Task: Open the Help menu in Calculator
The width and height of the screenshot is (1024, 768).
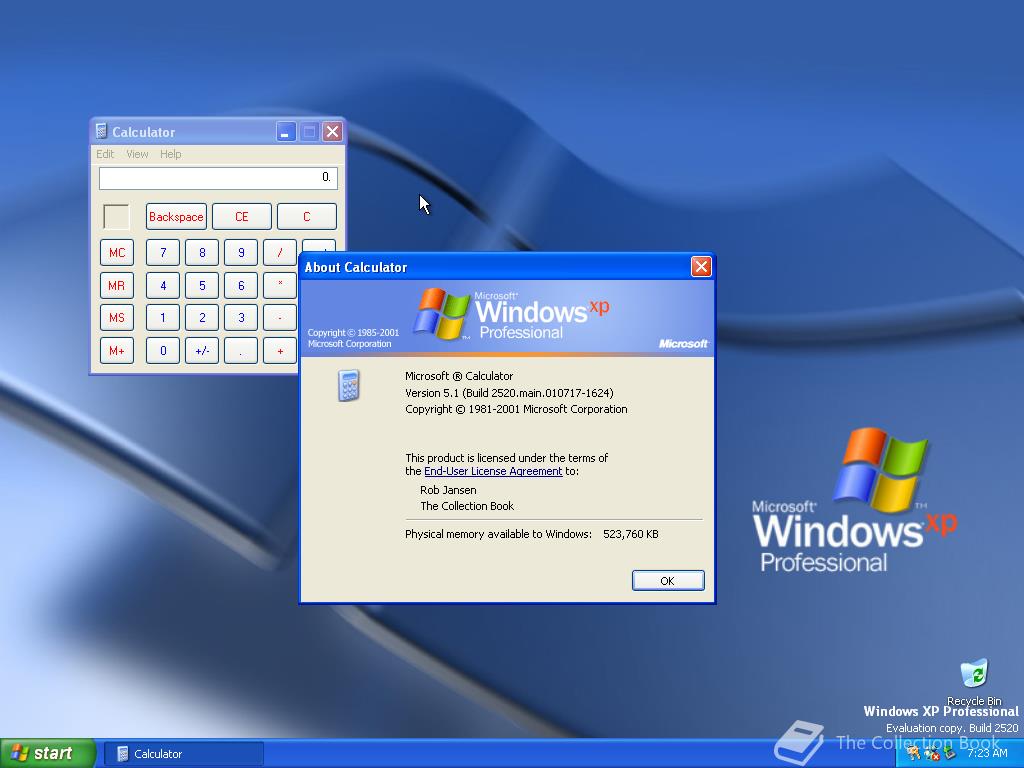Action: (170, 154)
